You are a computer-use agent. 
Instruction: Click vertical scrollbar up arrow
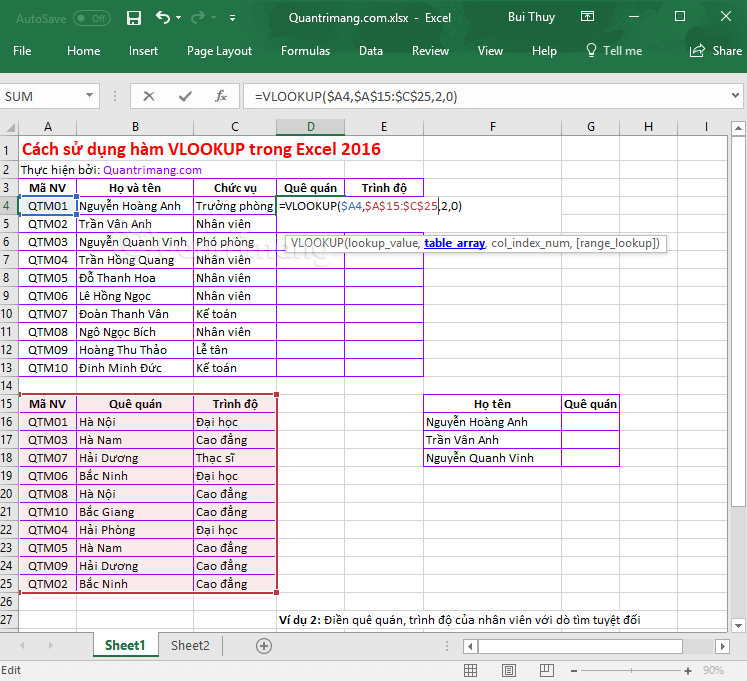click(x=738, y=128)
